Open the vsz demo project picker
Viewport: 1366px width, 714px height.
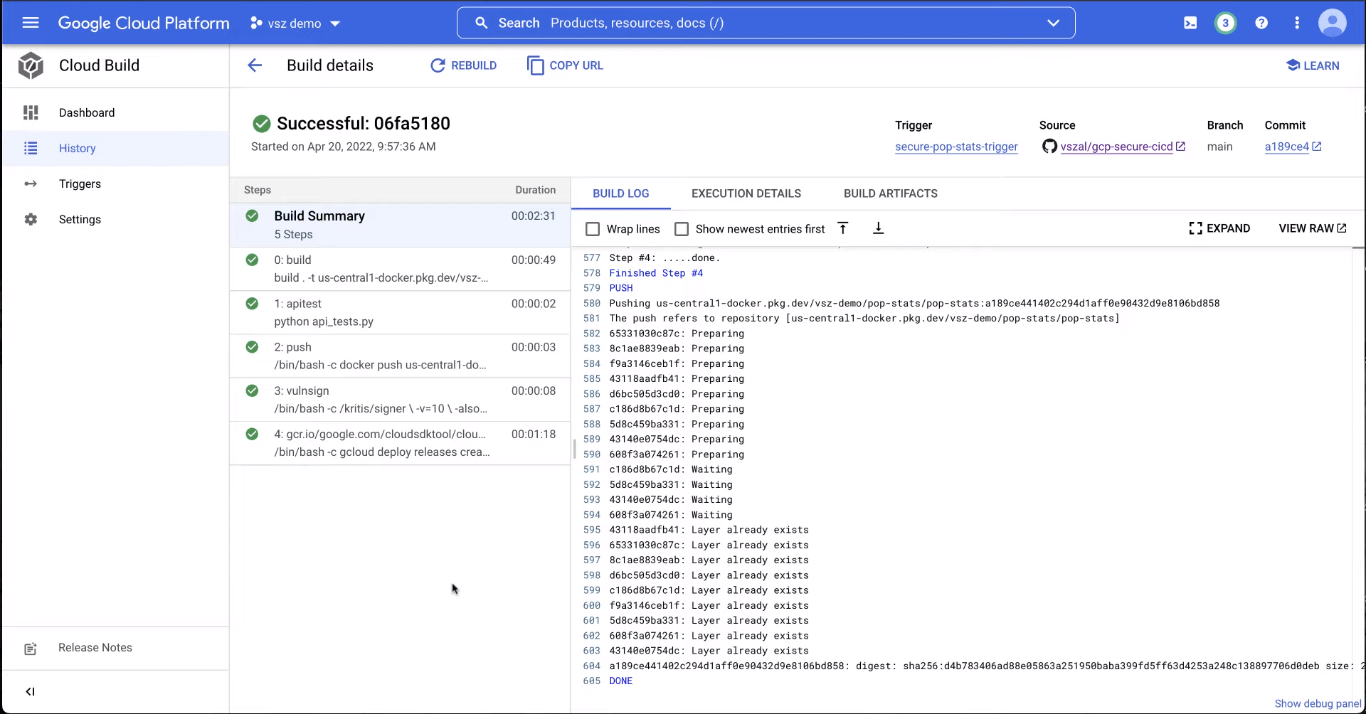tap(294, 22)
